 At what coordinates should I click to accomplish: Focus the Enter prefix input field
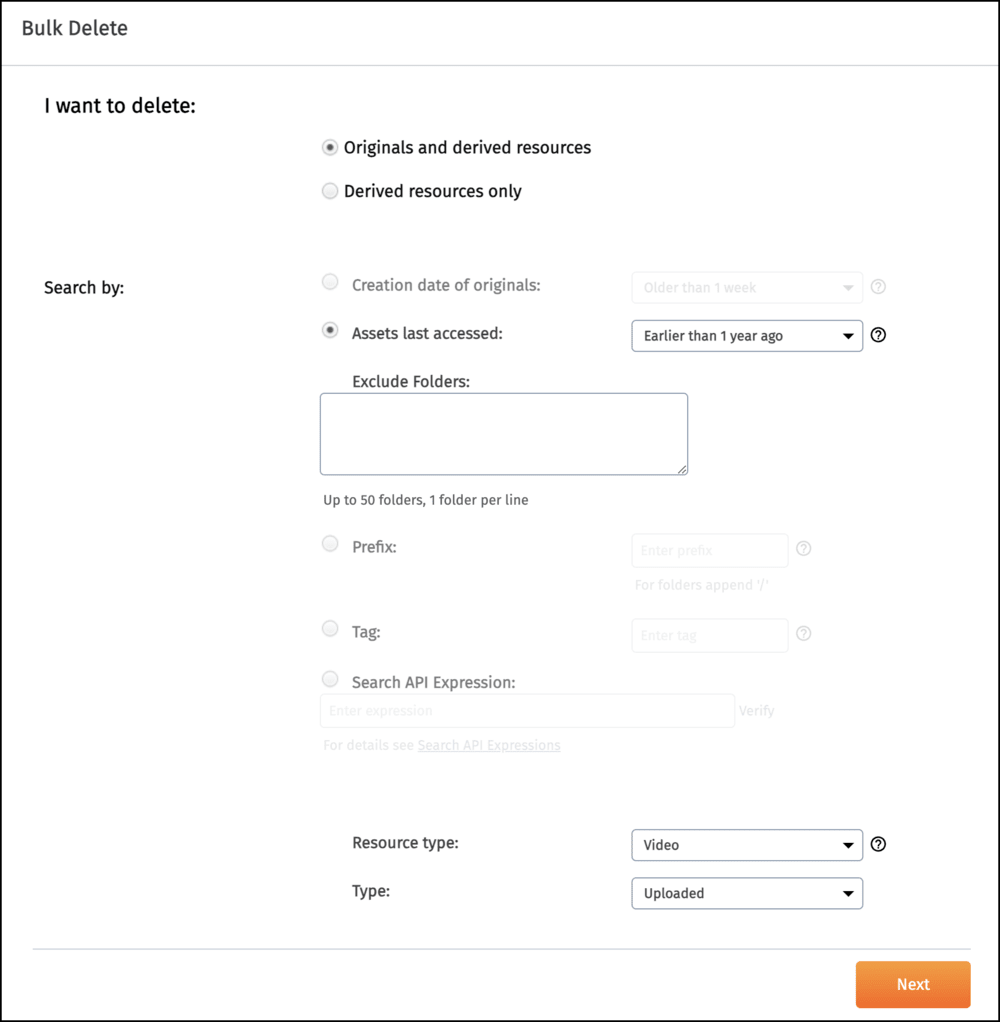[x=709, y=550]
